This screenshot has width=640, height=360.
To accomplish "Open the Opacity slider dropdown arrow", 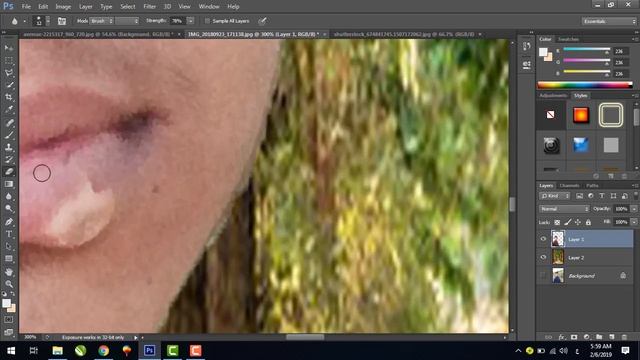I will 634,209.
